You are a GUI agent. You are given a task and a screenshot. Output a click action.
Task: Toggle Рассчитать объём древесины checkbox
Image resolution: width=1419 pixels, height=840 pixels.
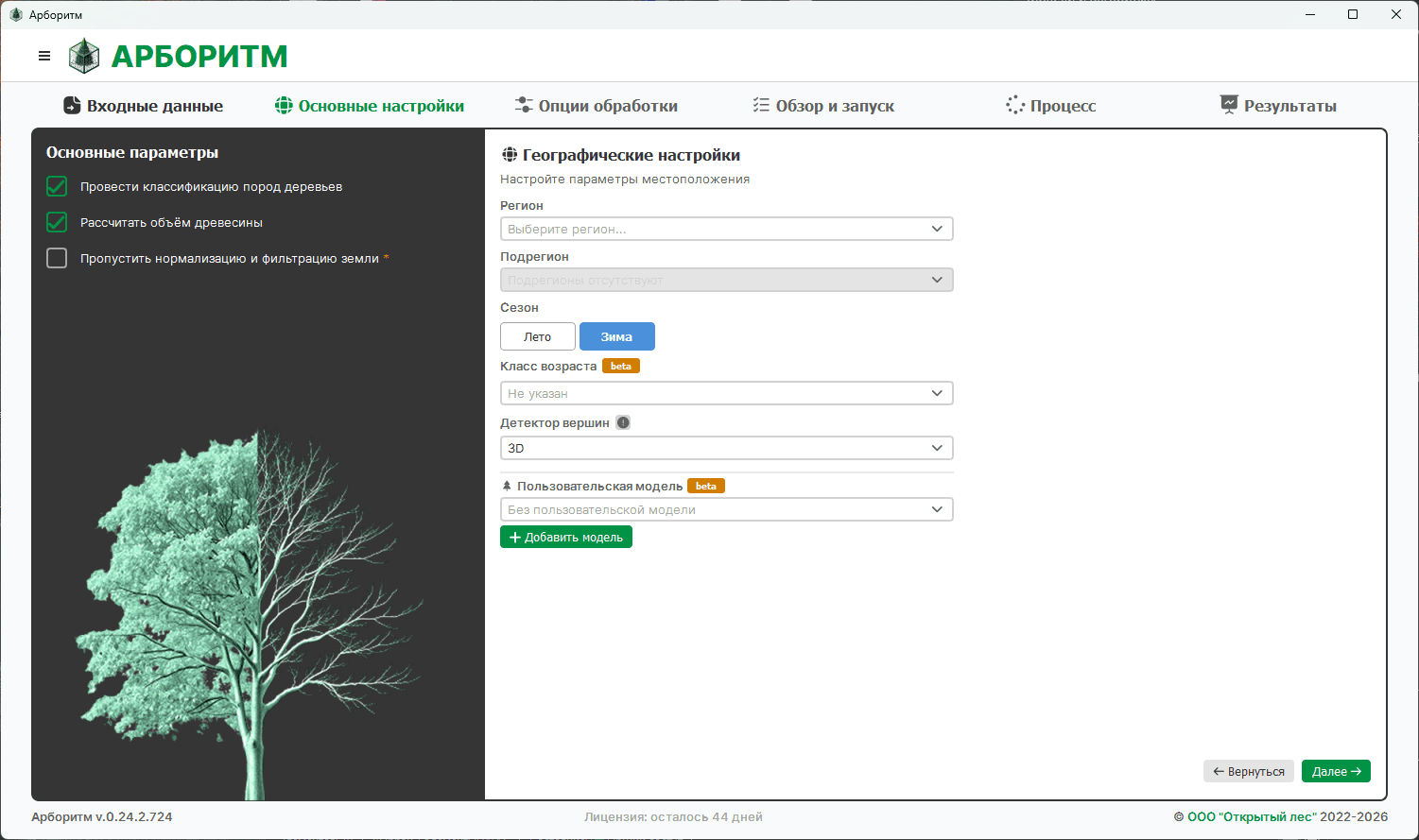[57, 222]
